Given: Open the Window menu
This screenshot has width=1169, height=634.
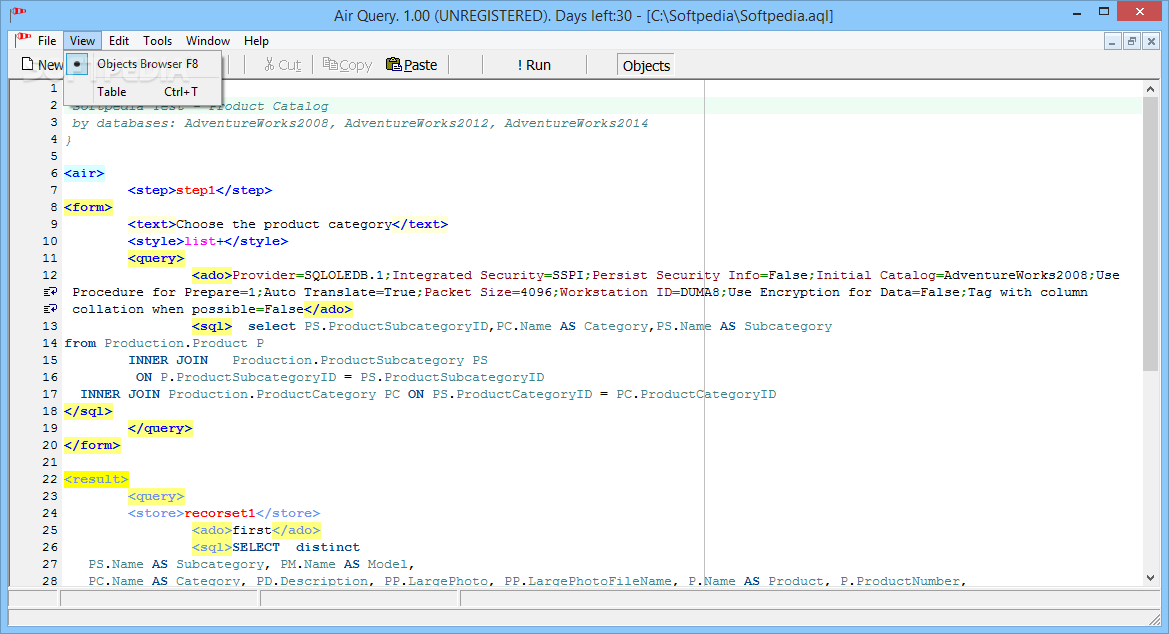Looking at the screenshot, I should [207, 41].
